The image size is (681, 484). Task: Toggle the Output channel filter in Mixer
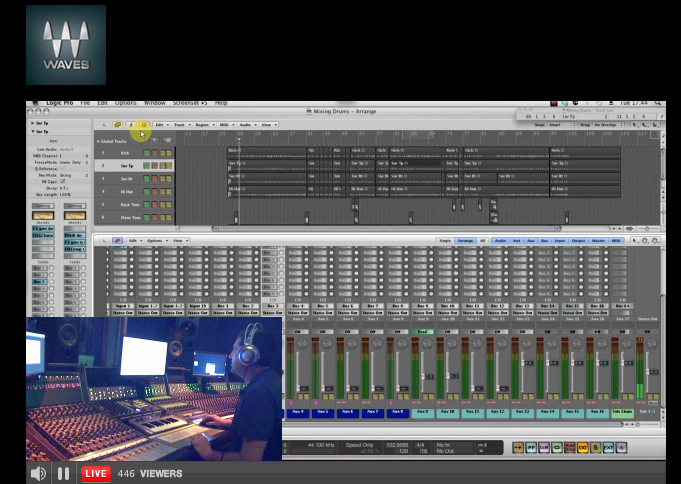pos(578,240)
